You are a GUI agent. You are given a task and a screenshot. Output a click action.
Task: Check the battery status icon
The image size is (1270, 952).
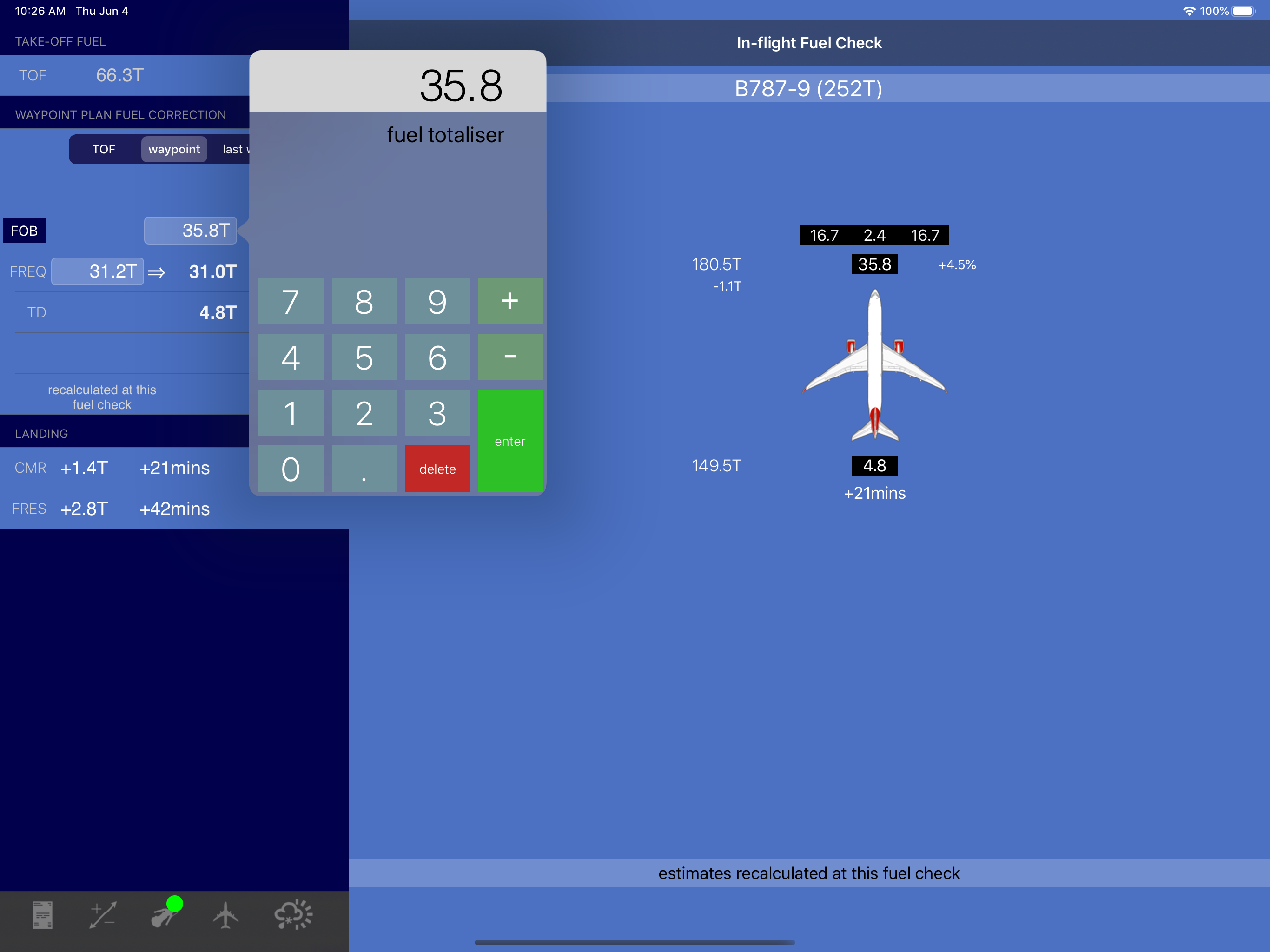click(1244, 11)
